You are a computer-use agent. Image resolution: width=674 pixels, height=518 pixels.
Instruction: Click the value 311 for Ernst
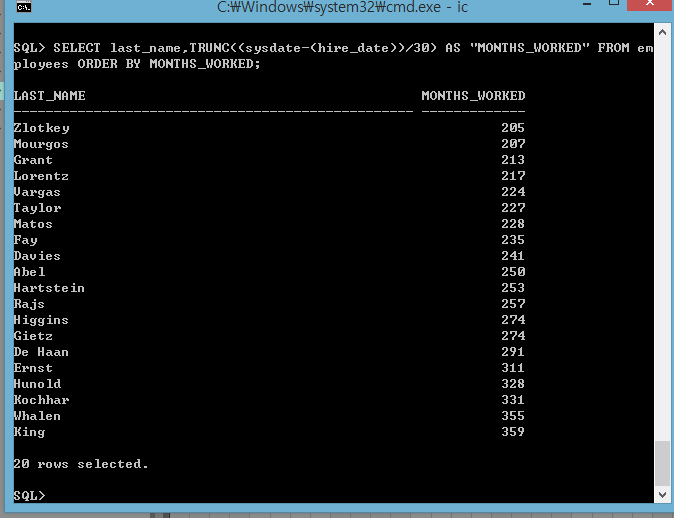[x=513, y=368]
